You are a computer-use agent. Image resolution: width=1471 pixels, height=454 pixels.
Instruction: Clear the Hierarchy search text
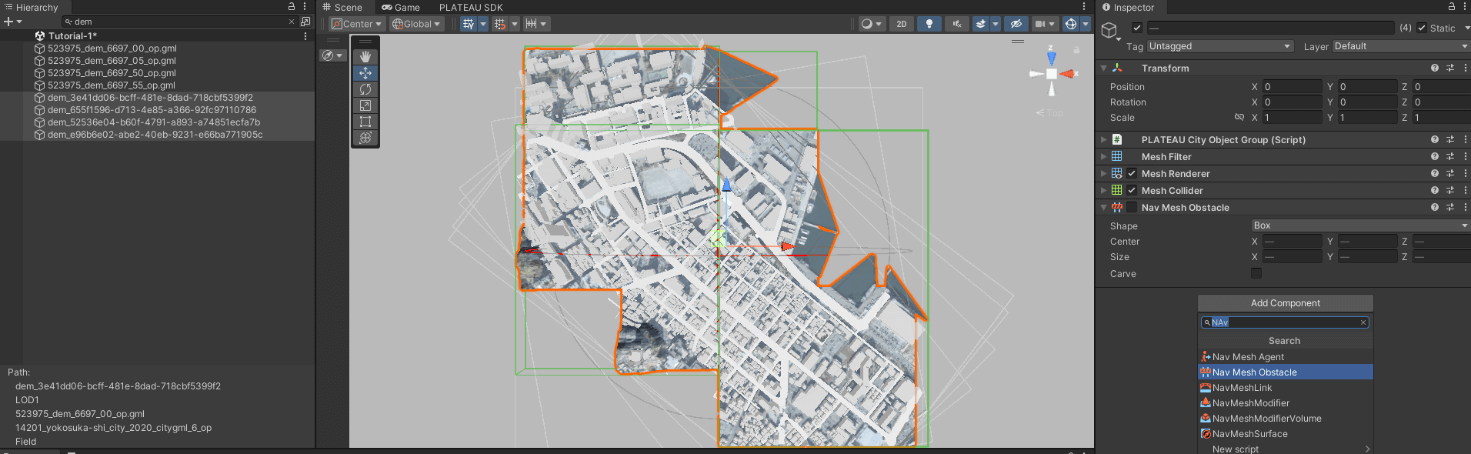tap(291, 21)
